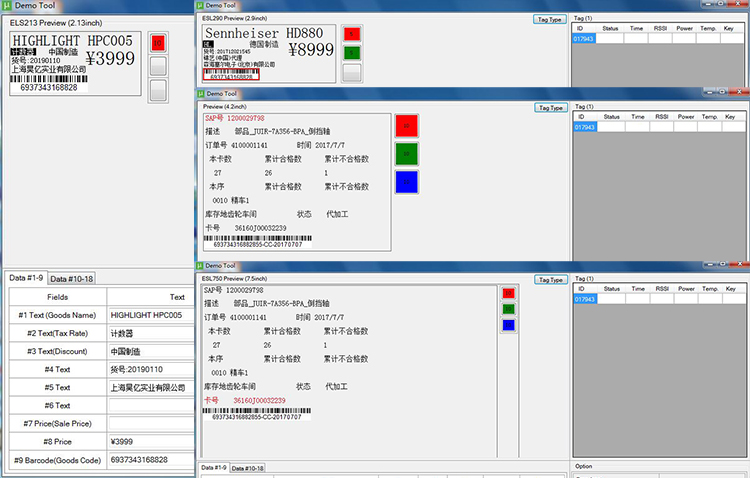
Task: Click Tag Type in the 4.2inch preview window
Action: pyautogui.click(x=551, y=107)
